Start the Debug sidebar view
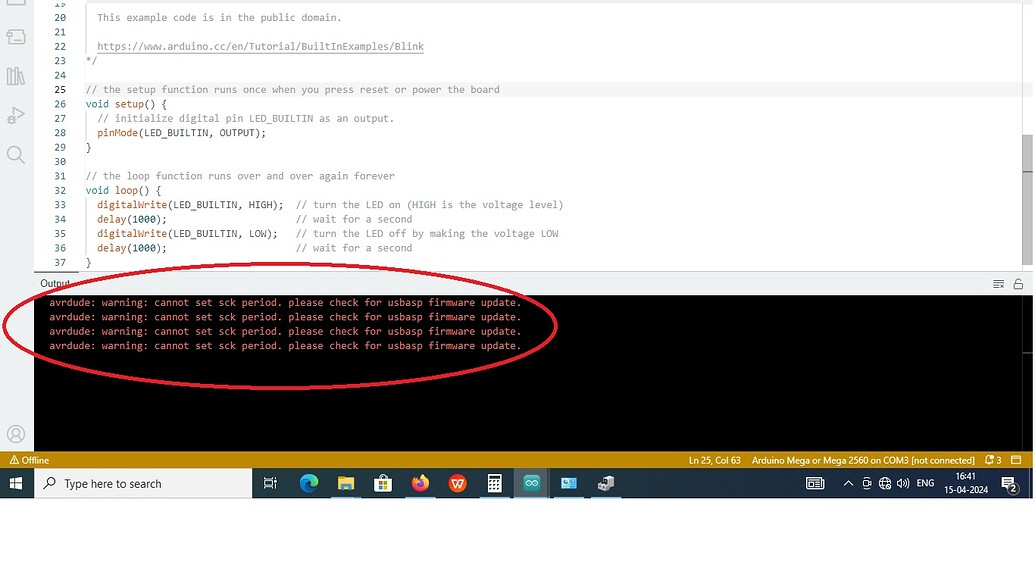The width and height of the screenshot is (1035, 580). [x=15, y=115]
